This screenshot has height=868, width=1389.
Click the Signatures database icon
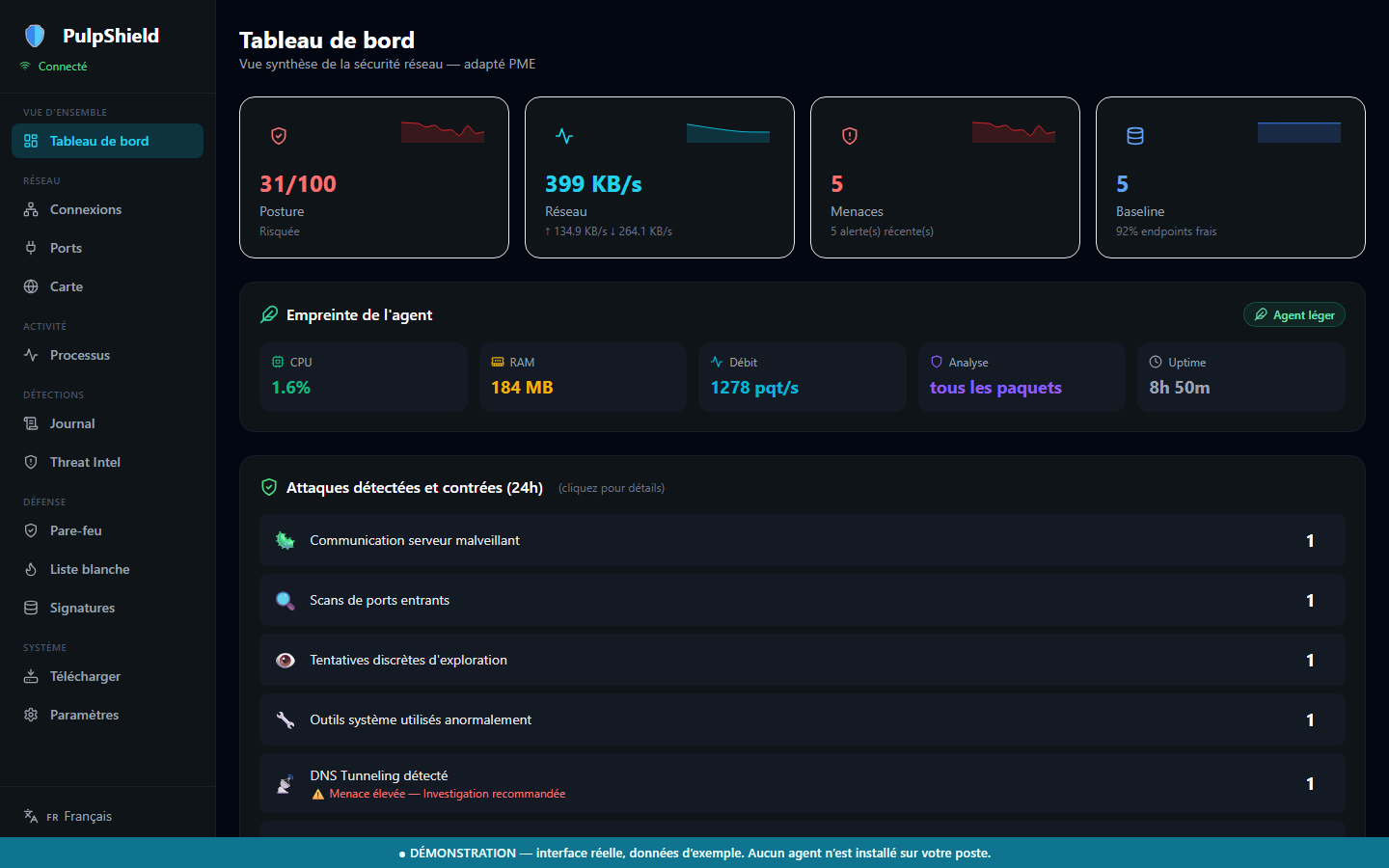(31, 608)
